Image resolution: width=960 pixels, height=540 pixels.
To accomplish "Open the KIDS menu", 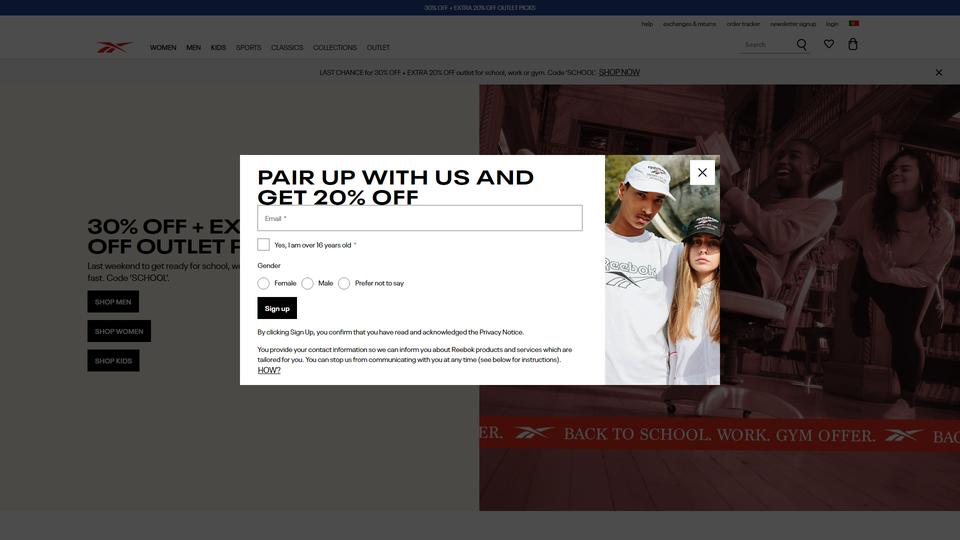I will [x=218, y=48].
